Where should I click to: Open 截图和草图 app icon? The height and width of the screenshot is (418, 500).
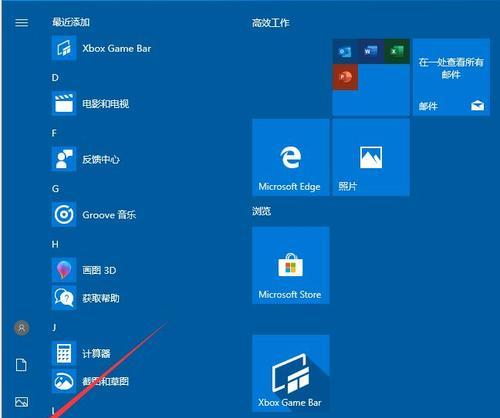pos(64,381)
